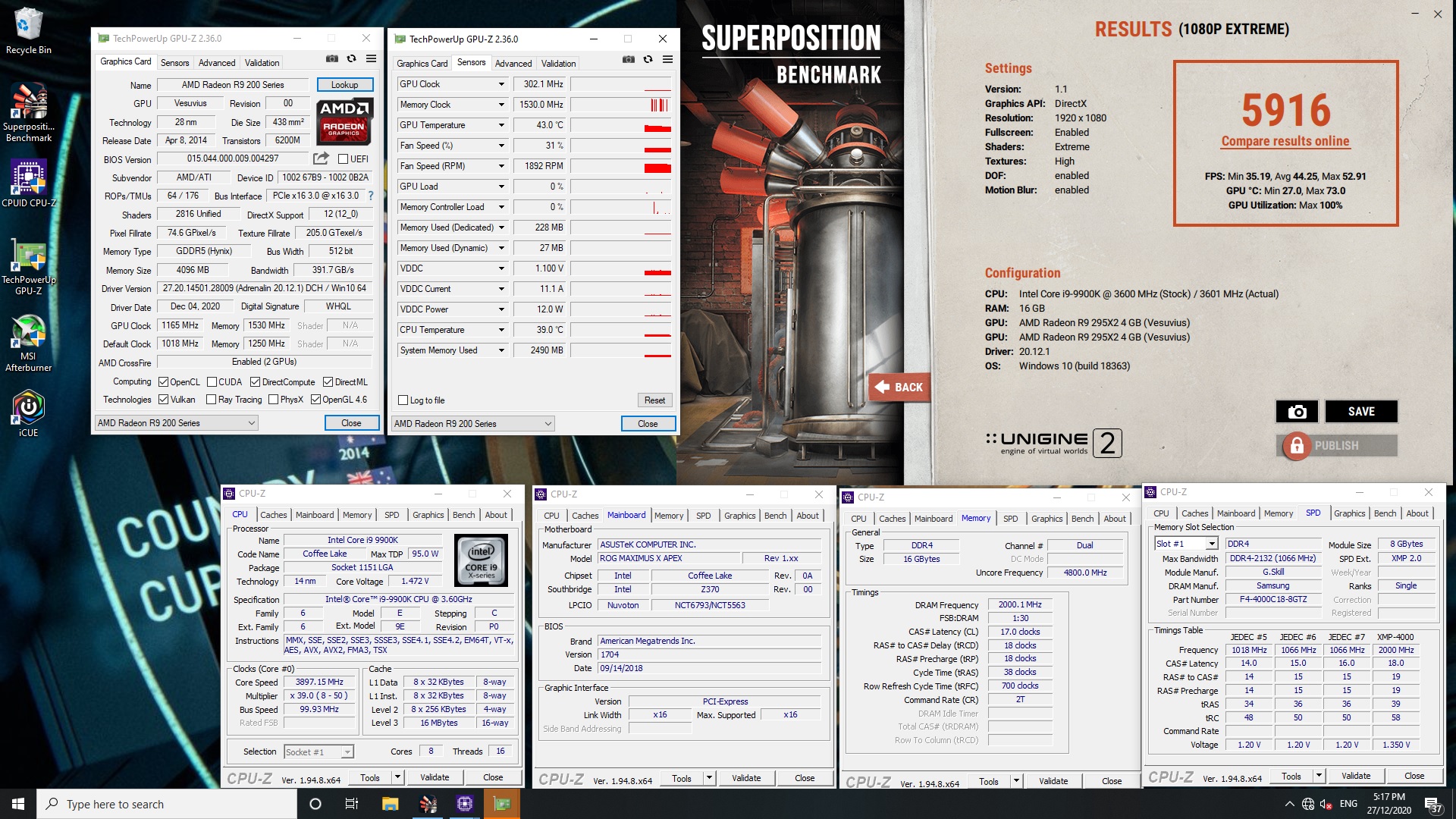Click the Type here to search box

point(167,804)
